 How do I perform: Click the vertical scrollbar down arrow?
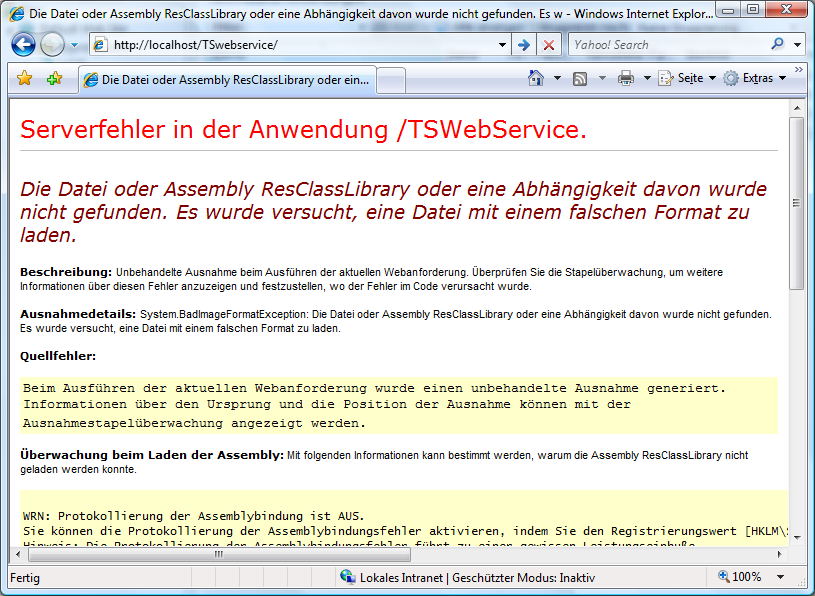(x=797, y=538)
